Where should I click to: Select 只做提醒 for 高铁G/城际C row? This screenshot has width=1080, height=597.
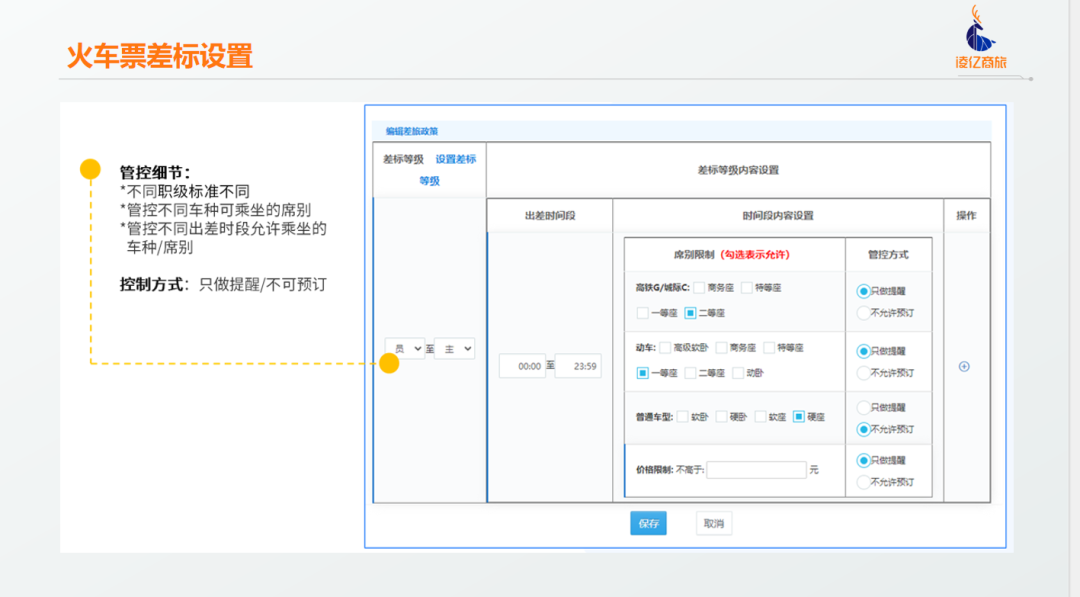pyautogui.click(x=863, y=291)
